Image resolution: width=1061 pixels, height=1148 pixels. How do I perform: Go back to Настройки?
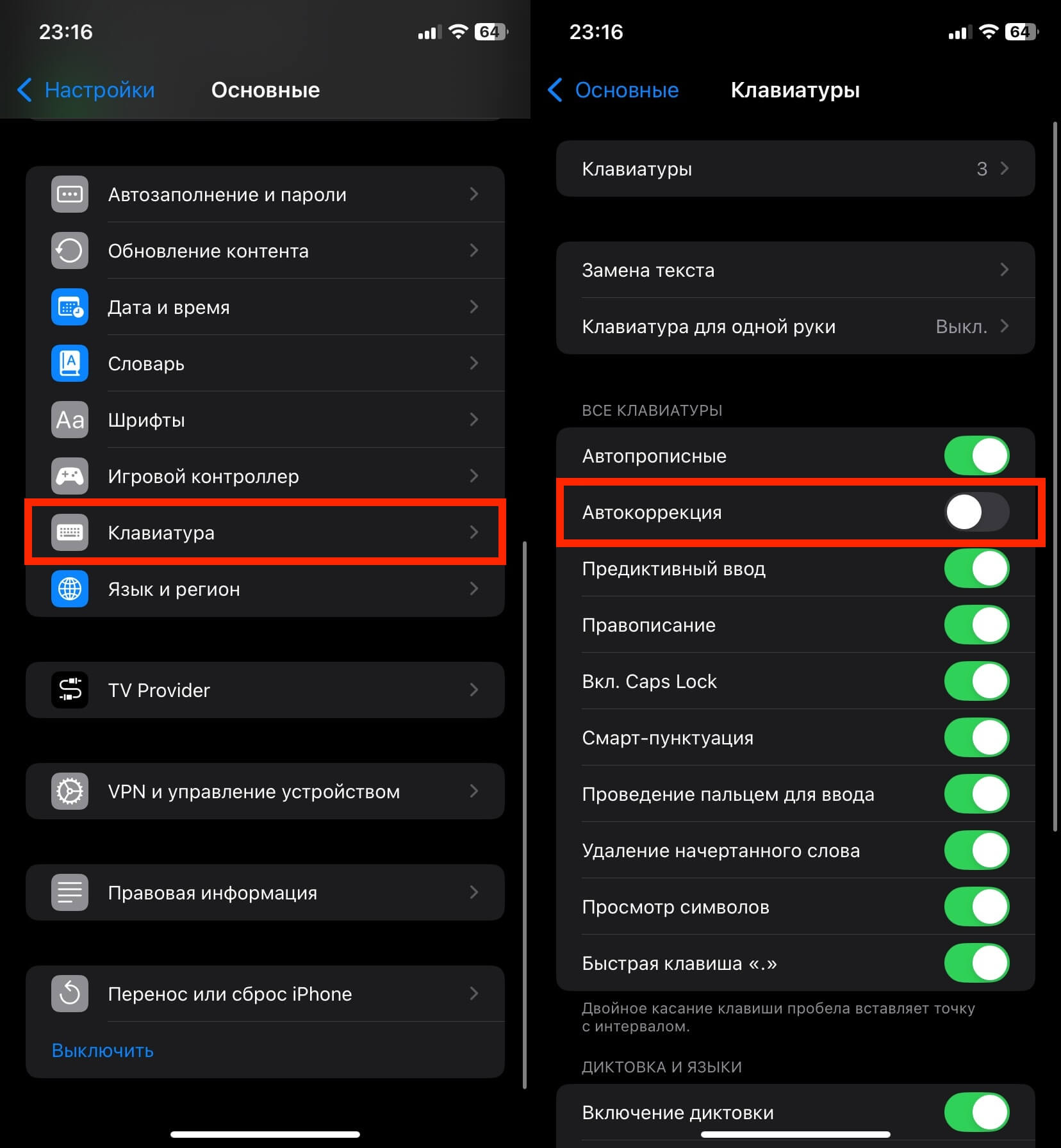coord(86,90)
